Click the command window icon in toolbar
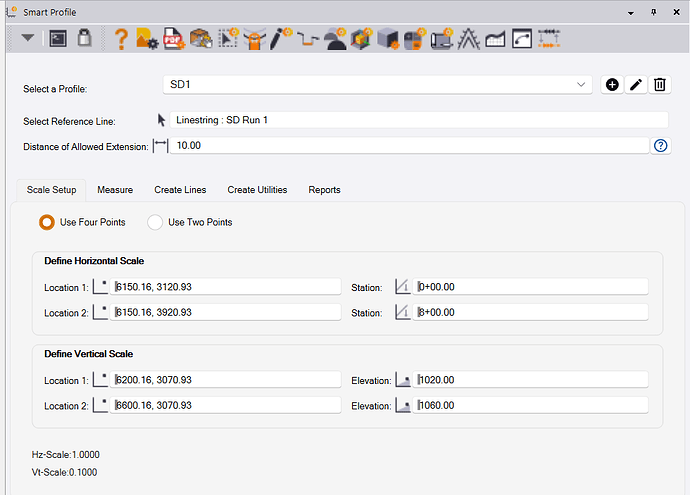The width and height of the screenshot is (690, 495). click(x=59, y=39)
